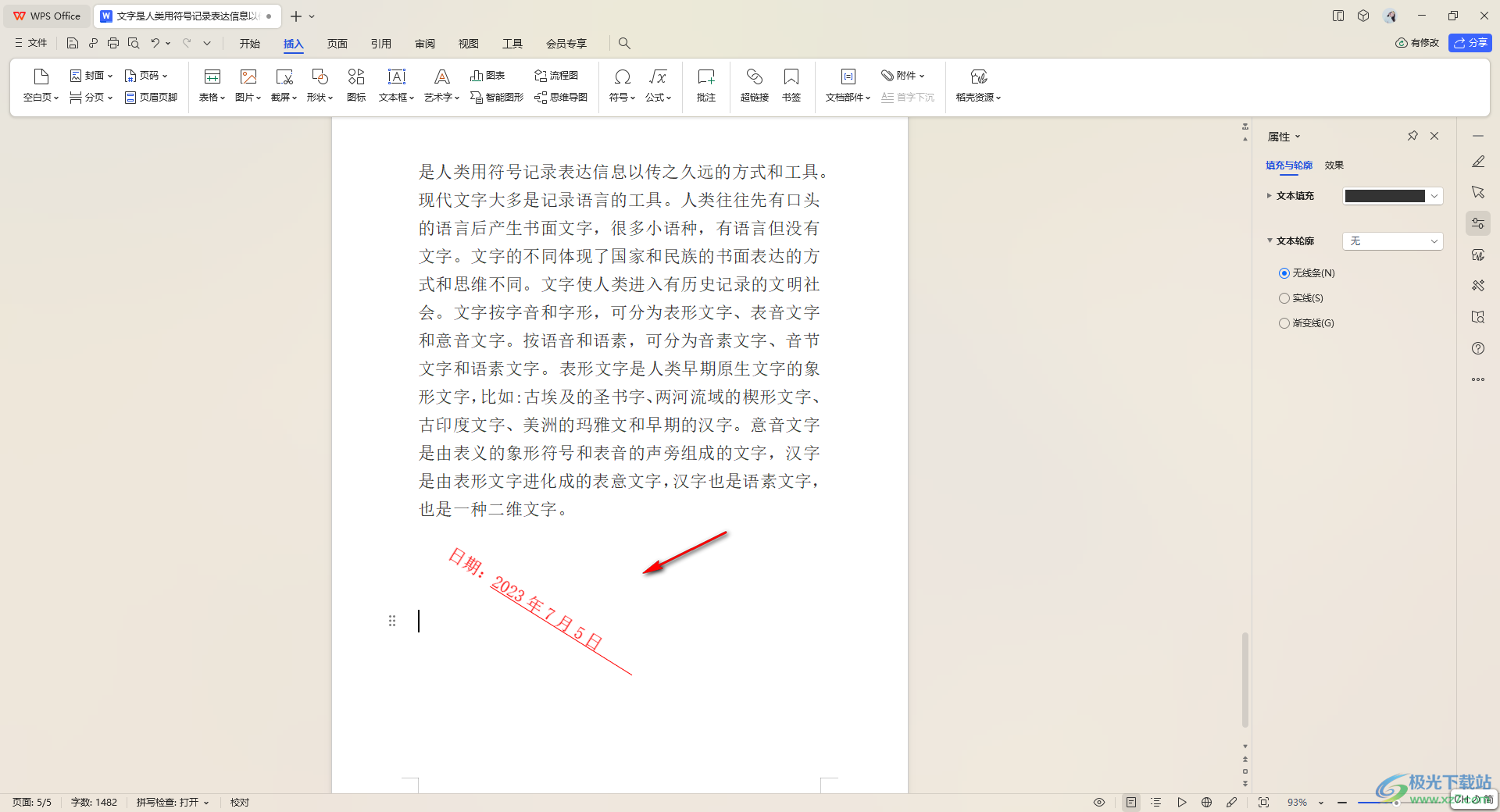Insert a flowchart
1500x812 pixels.
(555, 76)
